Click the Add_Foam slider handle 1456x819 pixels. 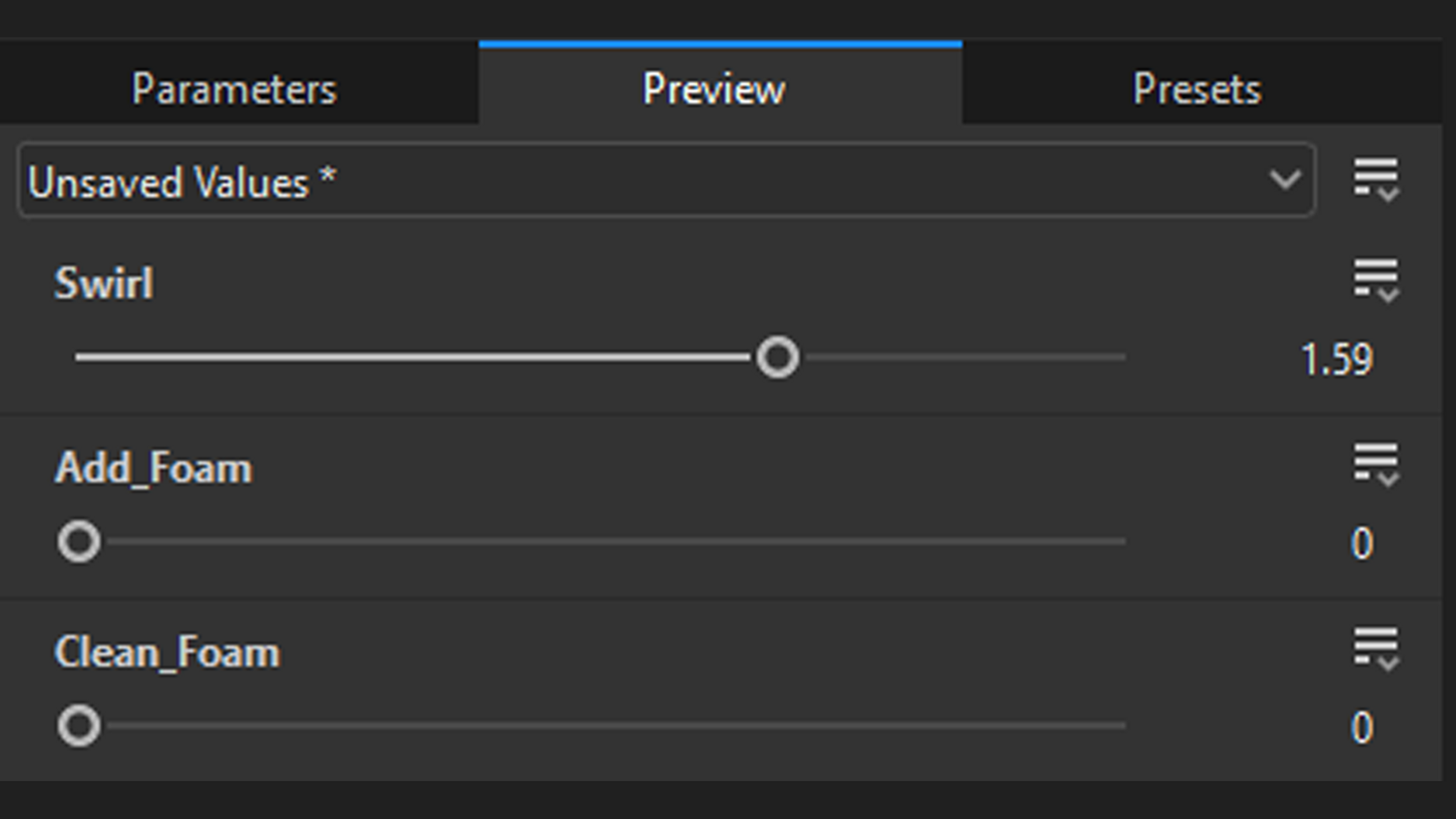pyautogui.click(x=79, y=541)
